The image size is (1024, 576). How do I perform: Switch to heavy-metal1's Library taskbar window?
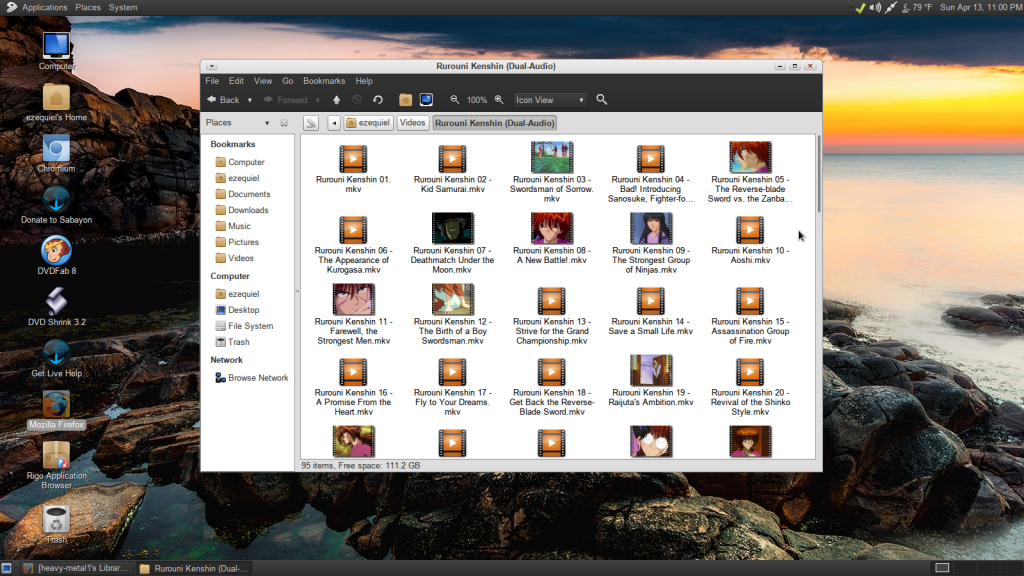[x=76, y=568]
